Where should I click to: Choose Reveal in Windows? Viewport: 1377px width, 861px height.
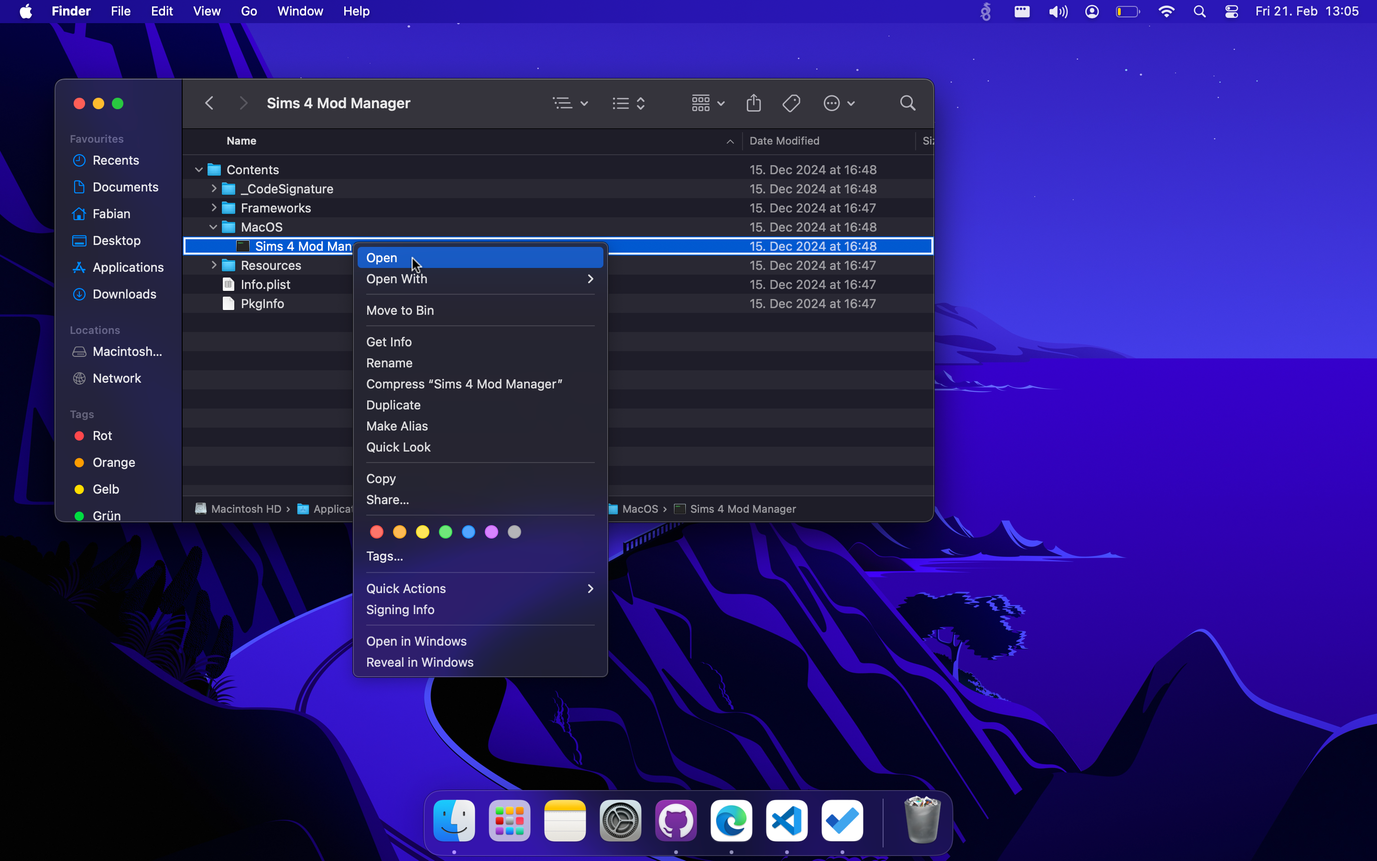pos(480,663)
